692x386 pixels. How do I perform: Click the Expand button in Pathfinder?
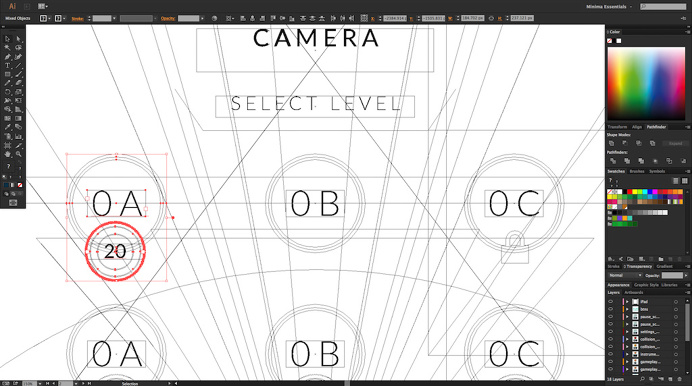coord(675,143)
